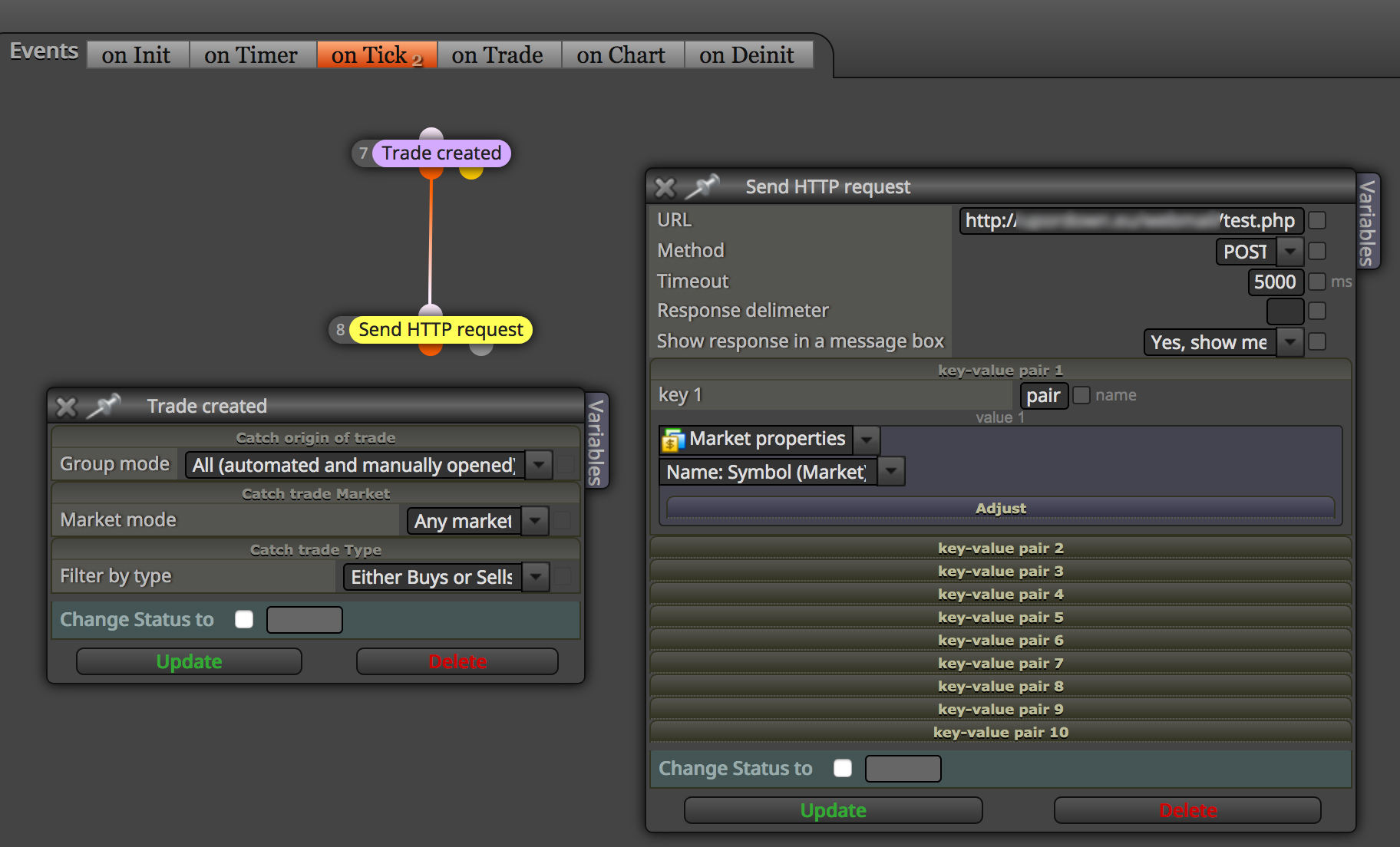The height and width of the screenshot is (847, 1400).
Task: Click Delete in Send HTTP request panel
Action: coord(1187,810)
